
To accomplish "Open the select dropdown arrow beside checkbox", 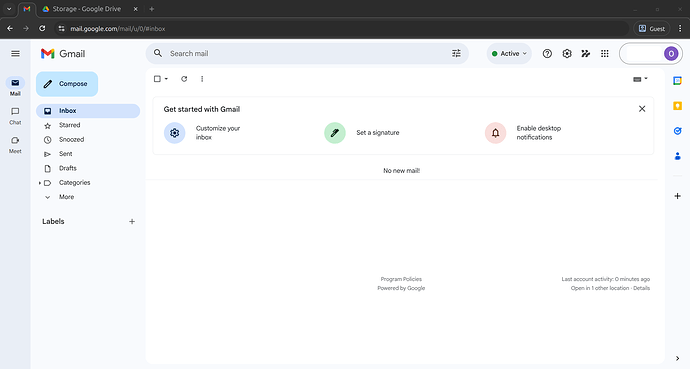I will click(166, 79).
